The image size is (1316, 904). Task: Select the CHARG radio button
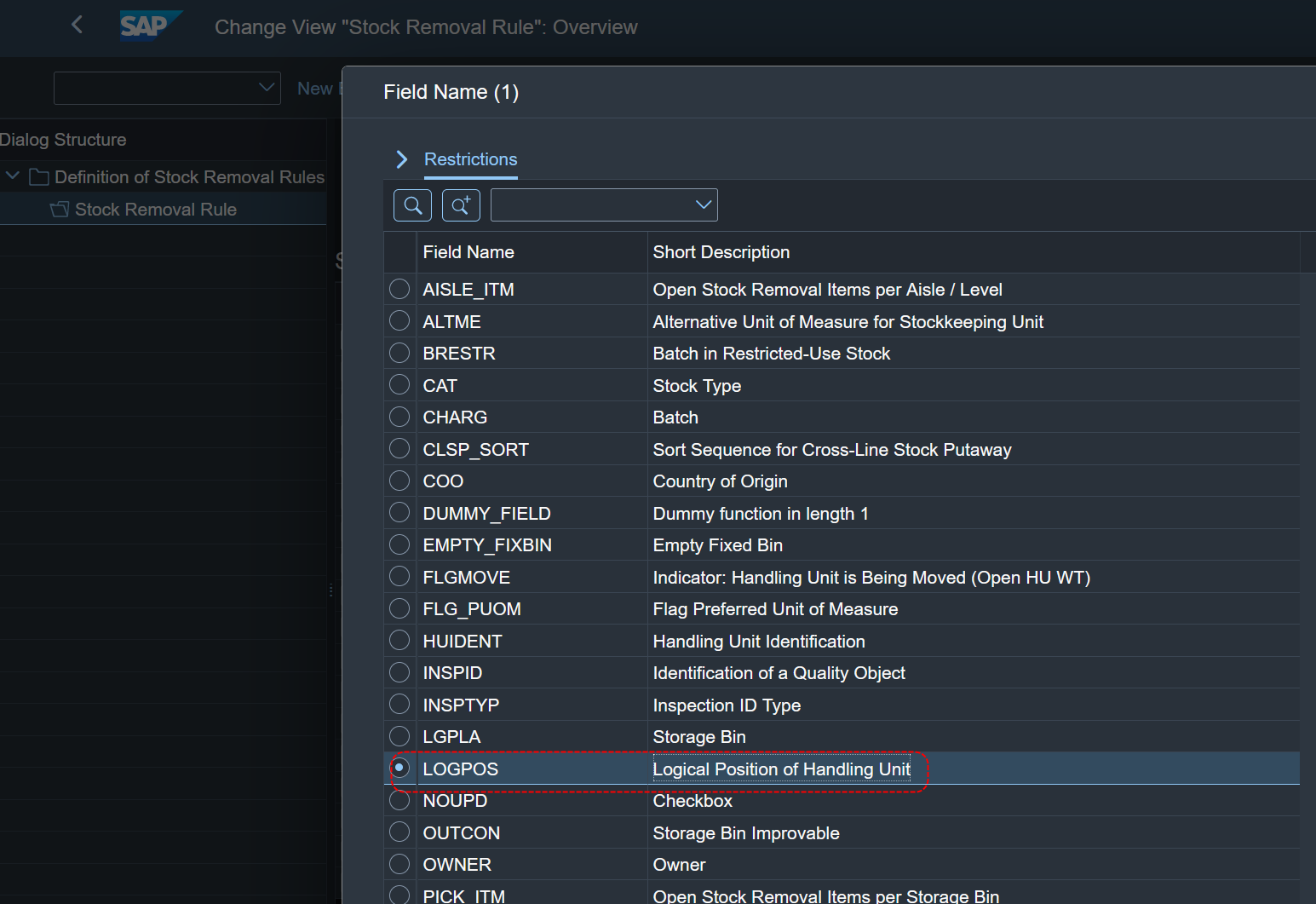pyautogui.click(x=399, y=417)
